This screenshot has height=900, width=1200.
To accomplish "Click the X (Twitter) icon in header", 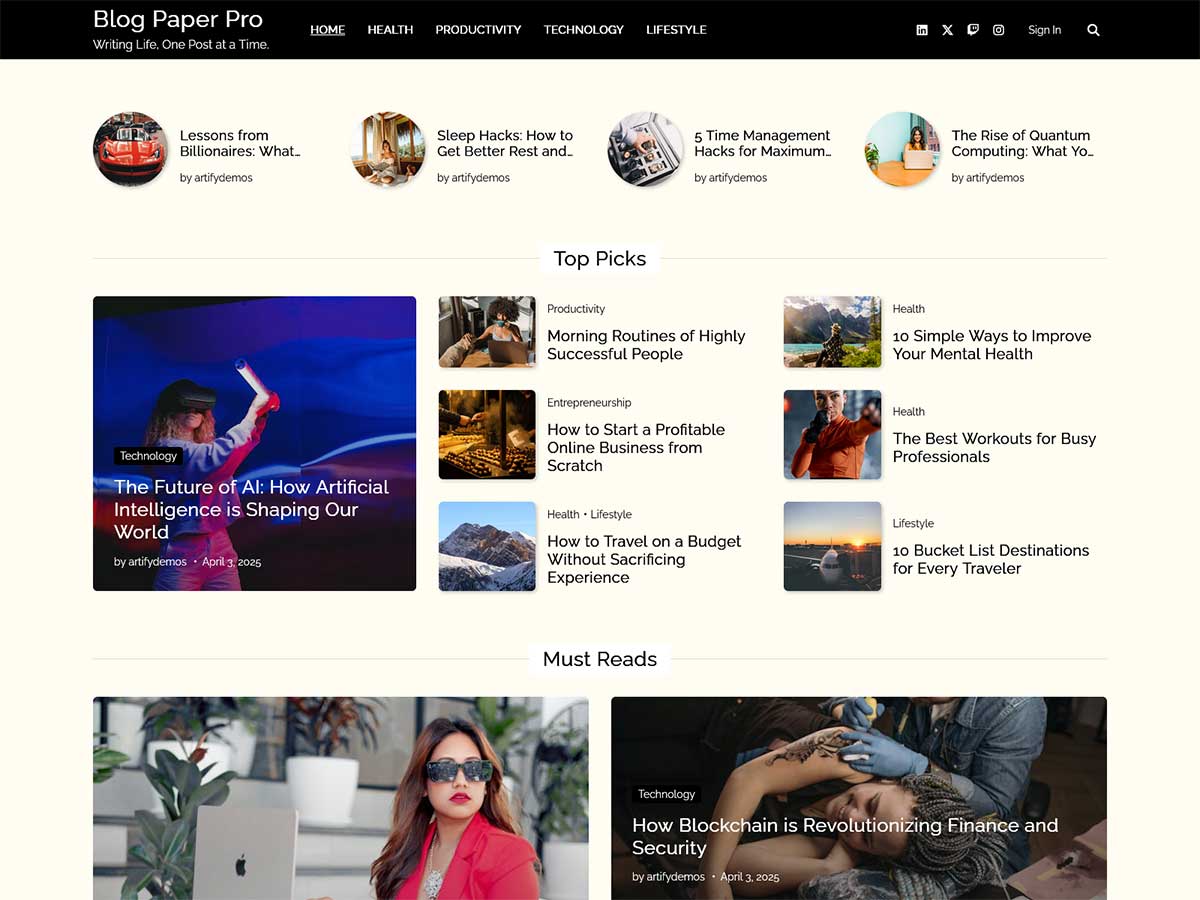I will pos(947,30).
